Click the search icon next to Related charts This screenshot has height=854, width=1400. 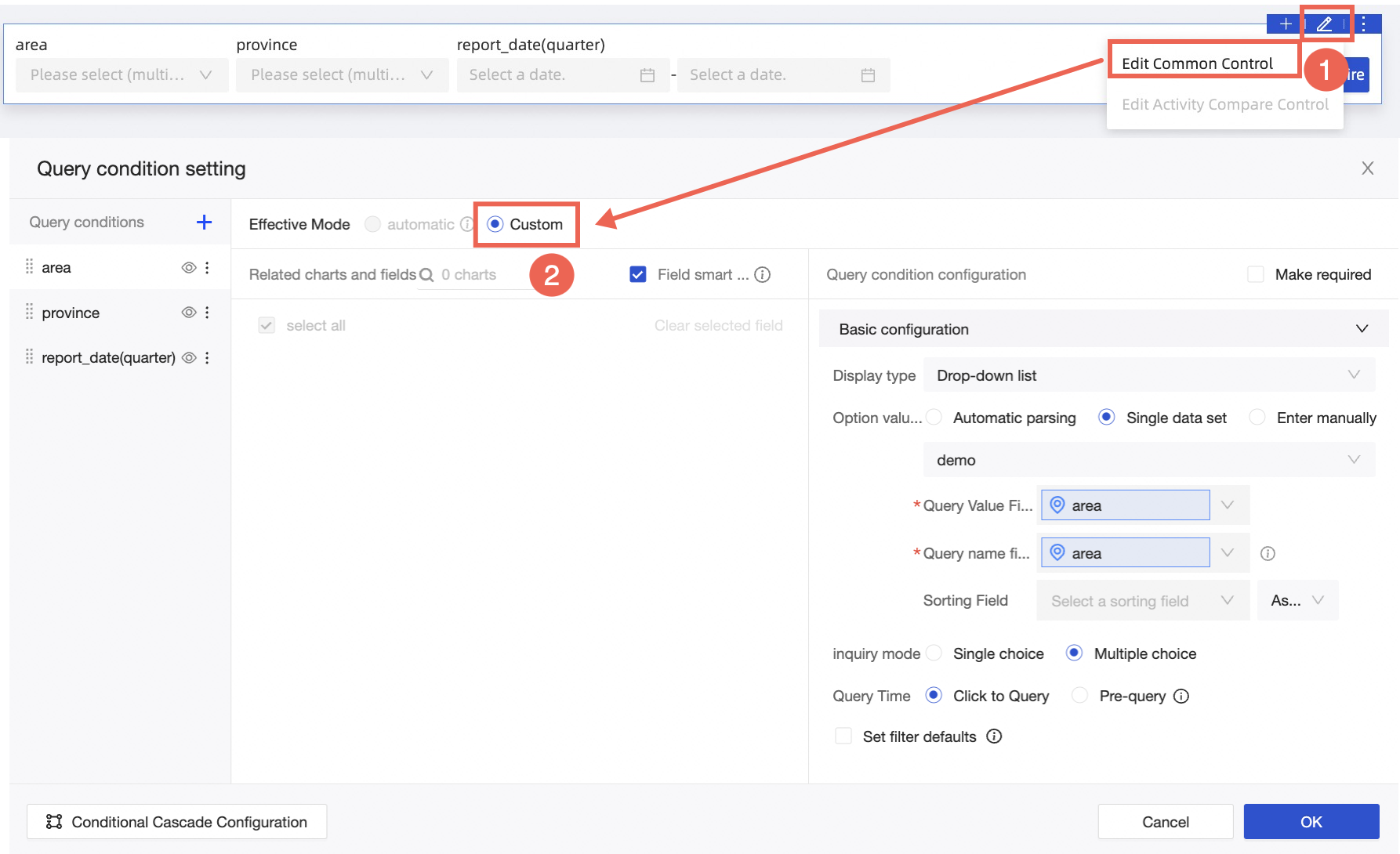point(426,274)
